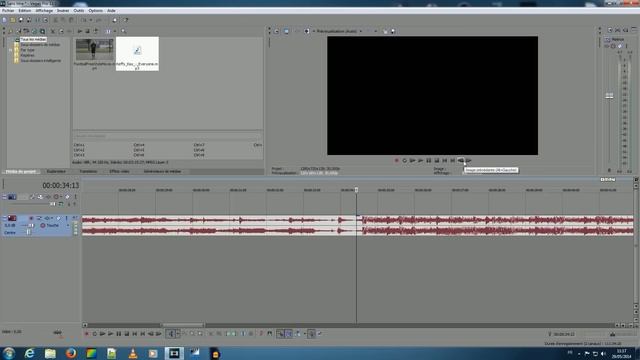Open Video output FX in preview toolbar
This screenshot has height=360, width=640.
coord(297,31)
